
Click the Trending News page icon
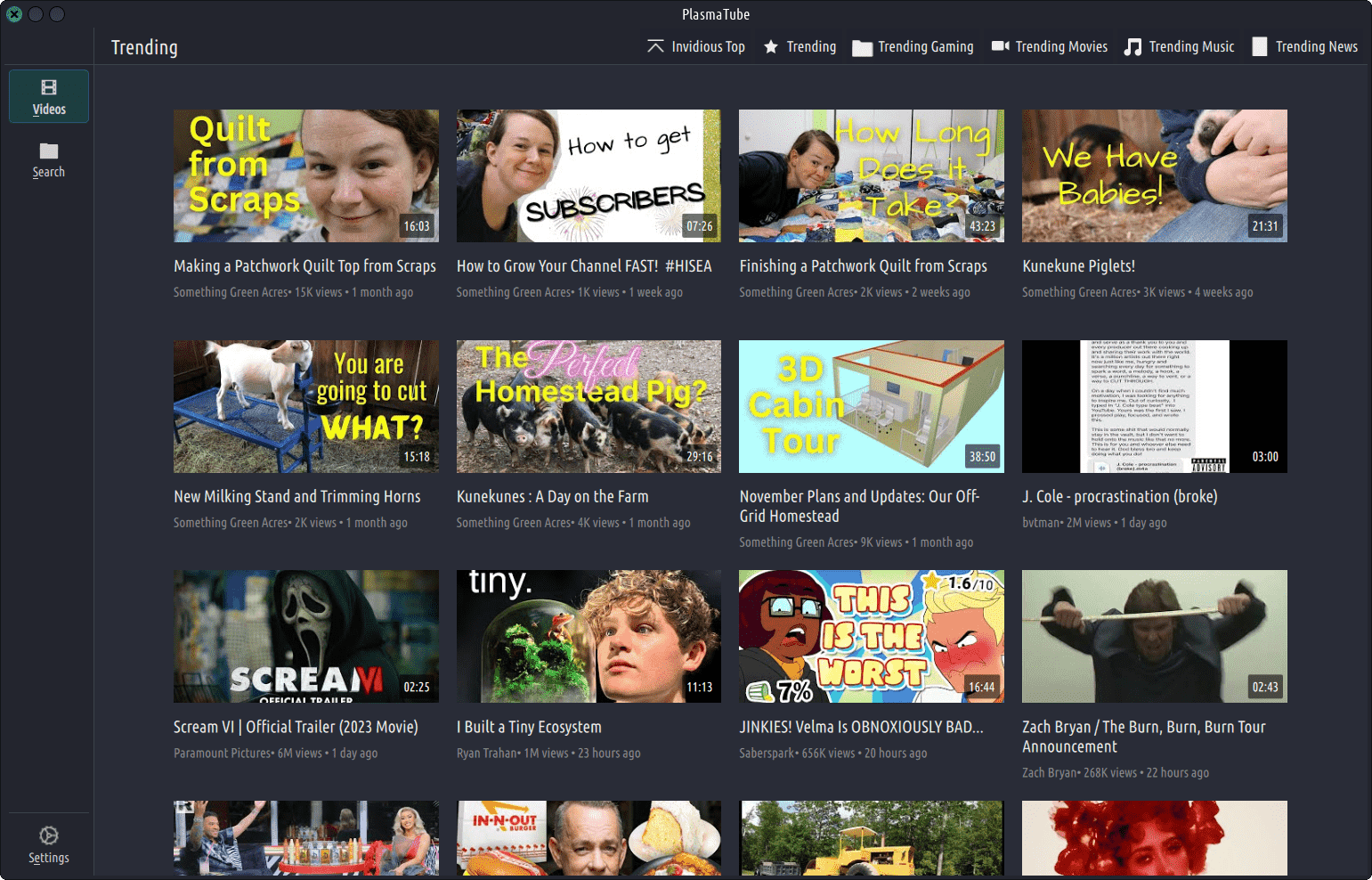1260,47
